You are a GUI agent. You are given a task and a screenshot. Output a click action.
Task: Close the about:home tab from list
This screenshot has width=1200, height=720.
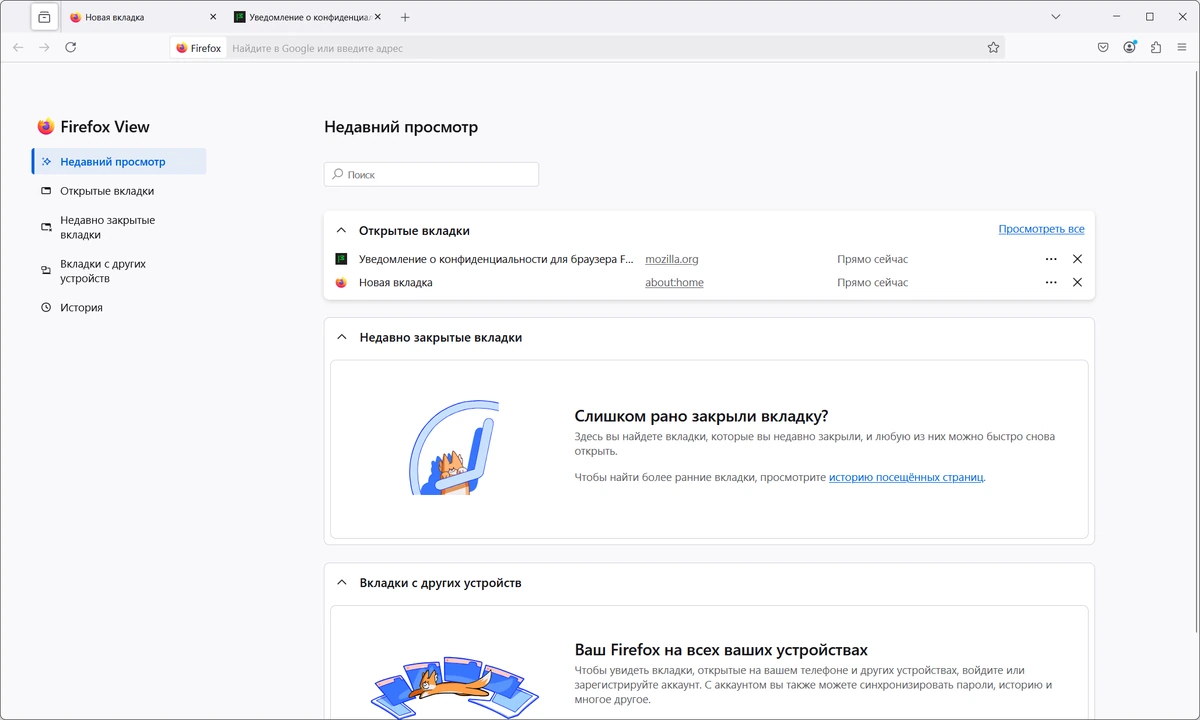(1077, 283)
